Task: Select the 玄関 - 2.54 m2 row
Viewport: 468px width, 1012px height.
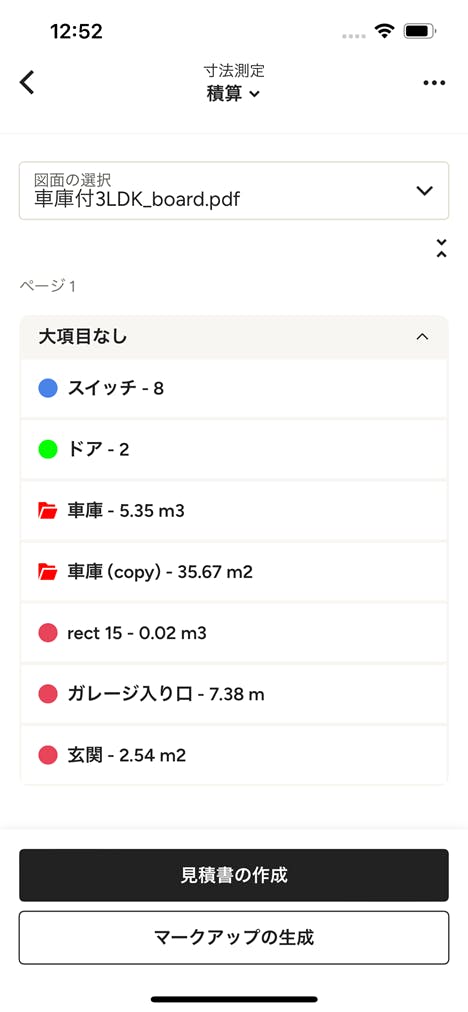Action: (x=234, y=754)
